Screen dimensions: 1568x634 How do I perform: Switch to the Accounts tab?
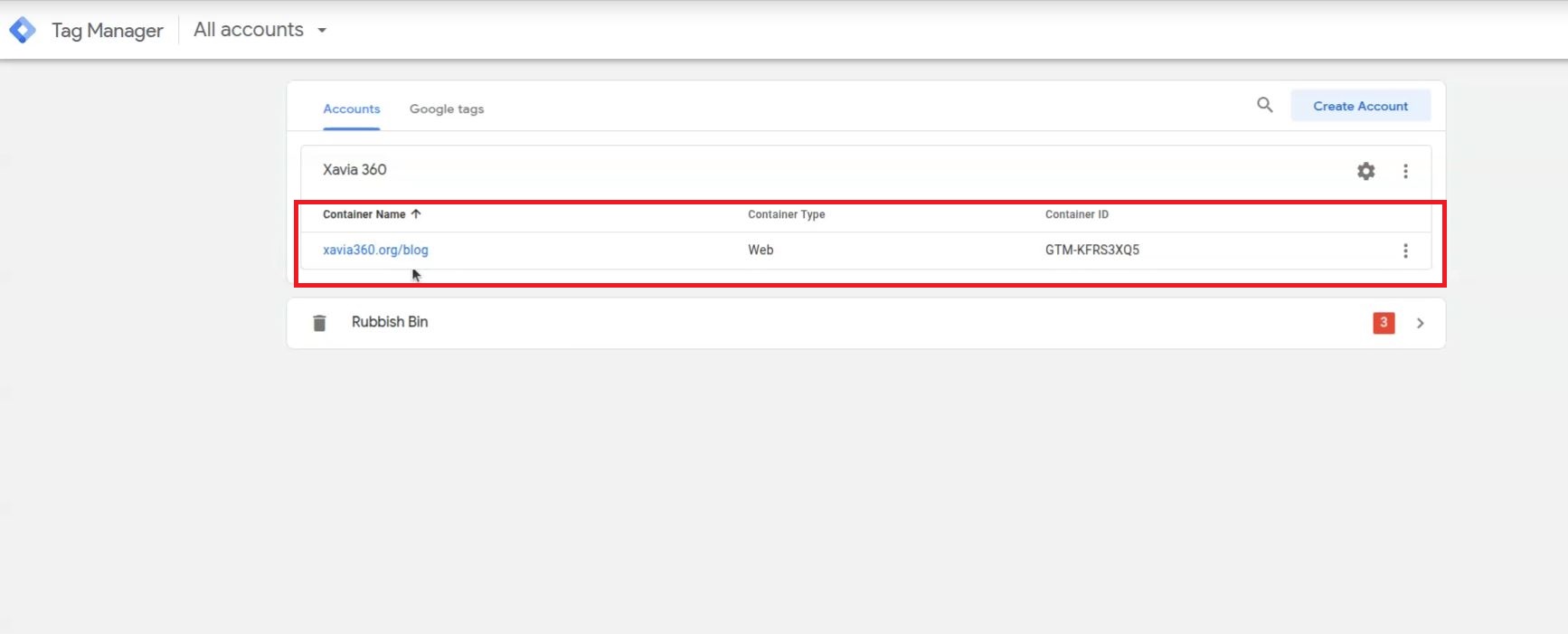(352, 109)
